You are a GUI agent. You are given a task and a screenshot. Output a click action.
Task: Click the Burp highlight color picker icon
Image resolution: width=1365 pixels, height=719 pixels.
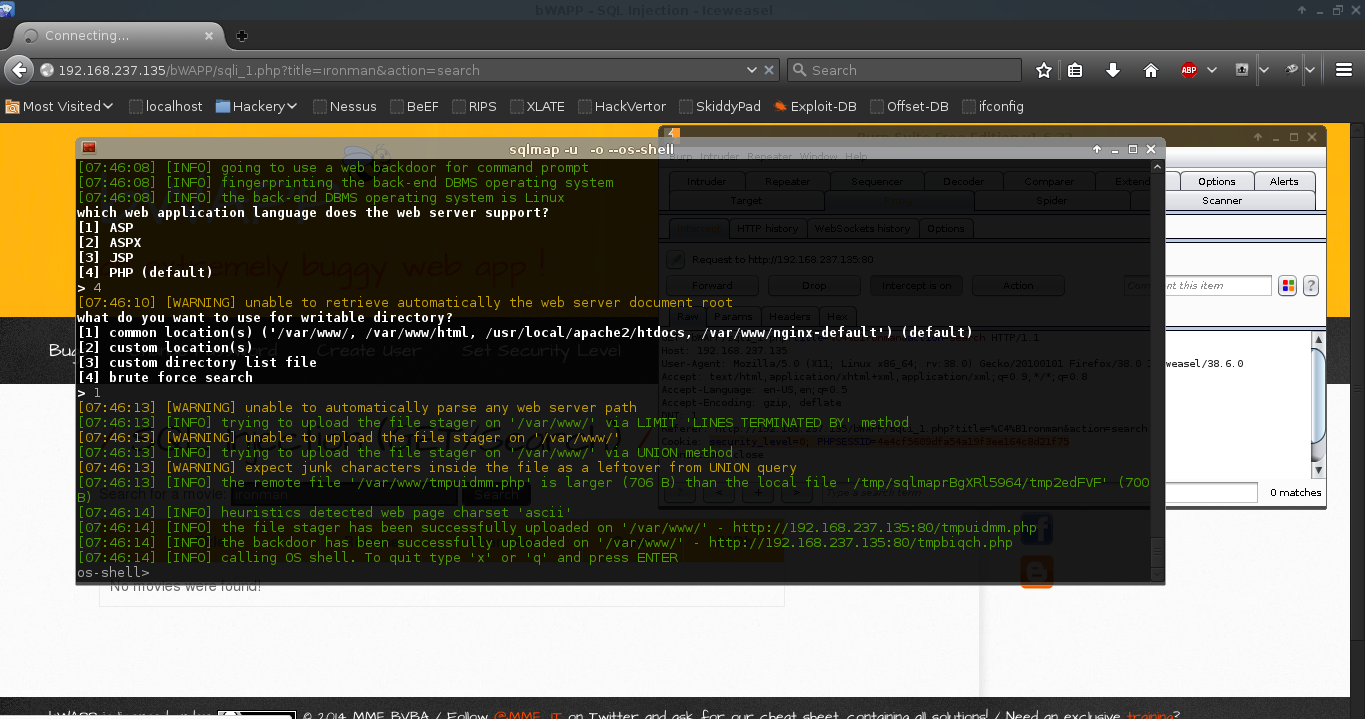(x=1287, y=286)
